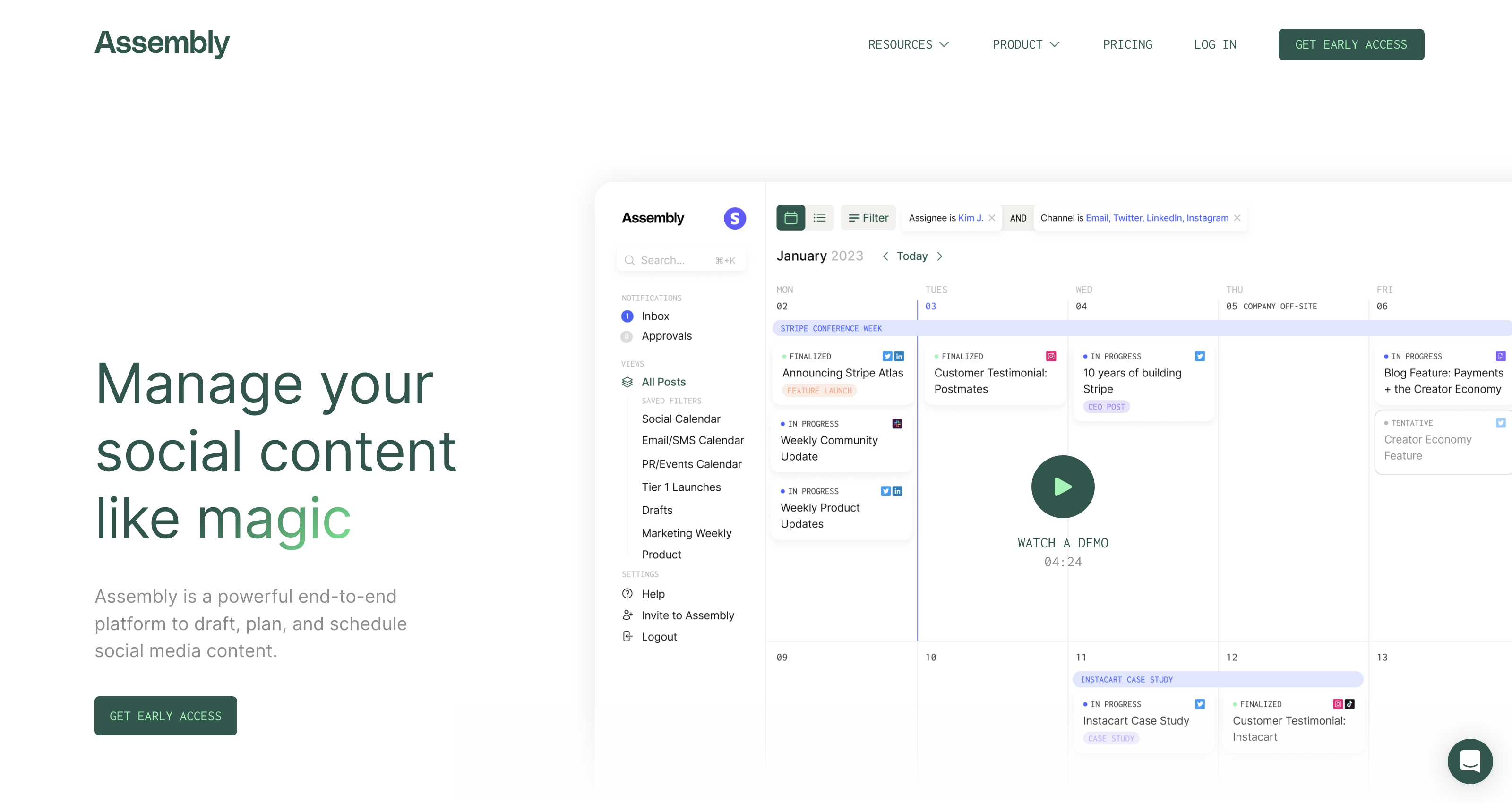Open the Marketing Weekly saved filter
Screen dimensions: 1512x803
(x=686, y=534)
